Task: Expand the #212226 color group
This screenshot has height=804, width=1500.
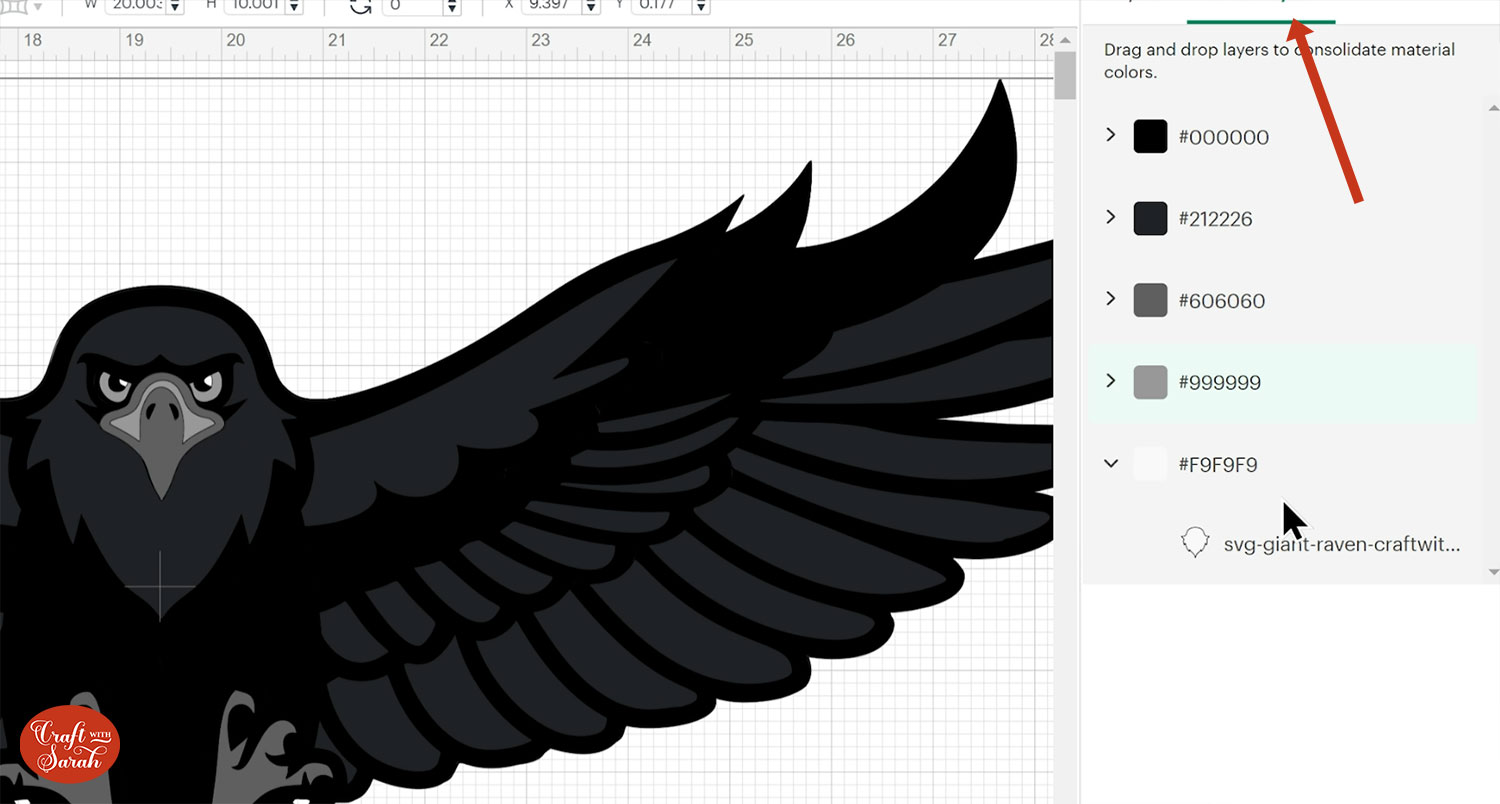Action: pyautogui.click(x=1110, y=216)
